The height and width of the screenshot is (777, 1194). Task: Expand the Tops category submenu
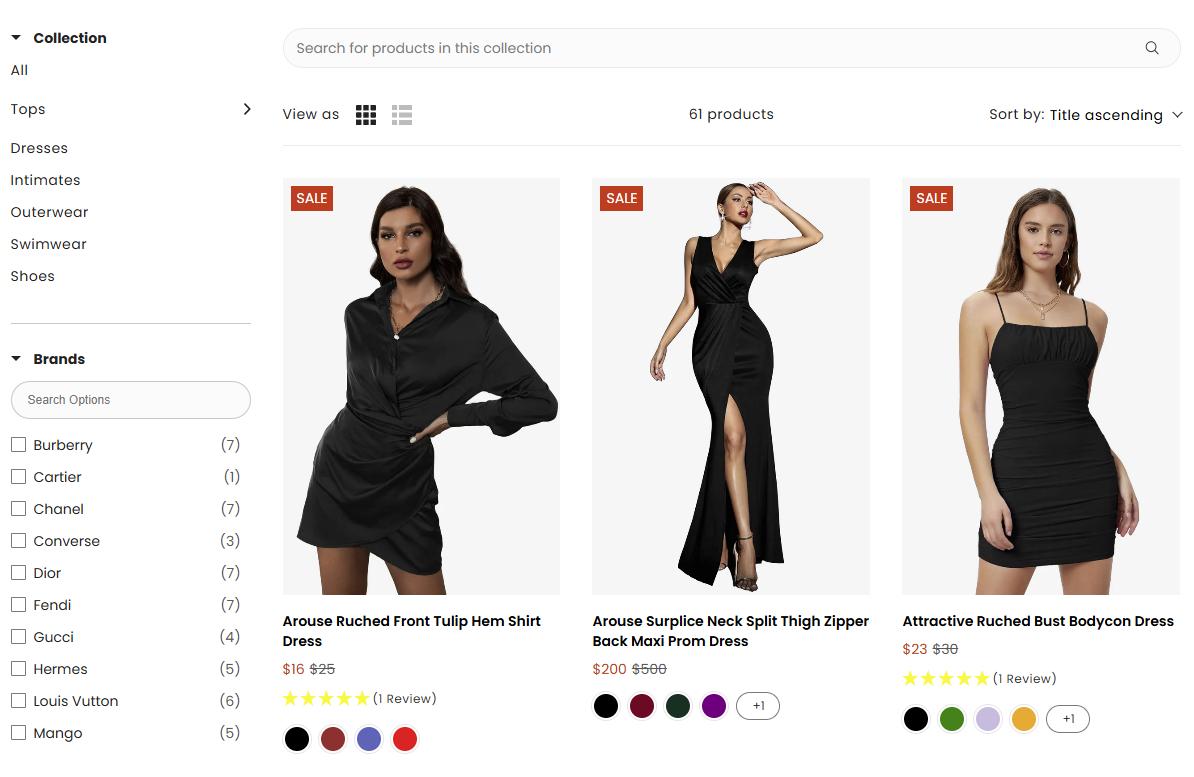pos(246,109)
